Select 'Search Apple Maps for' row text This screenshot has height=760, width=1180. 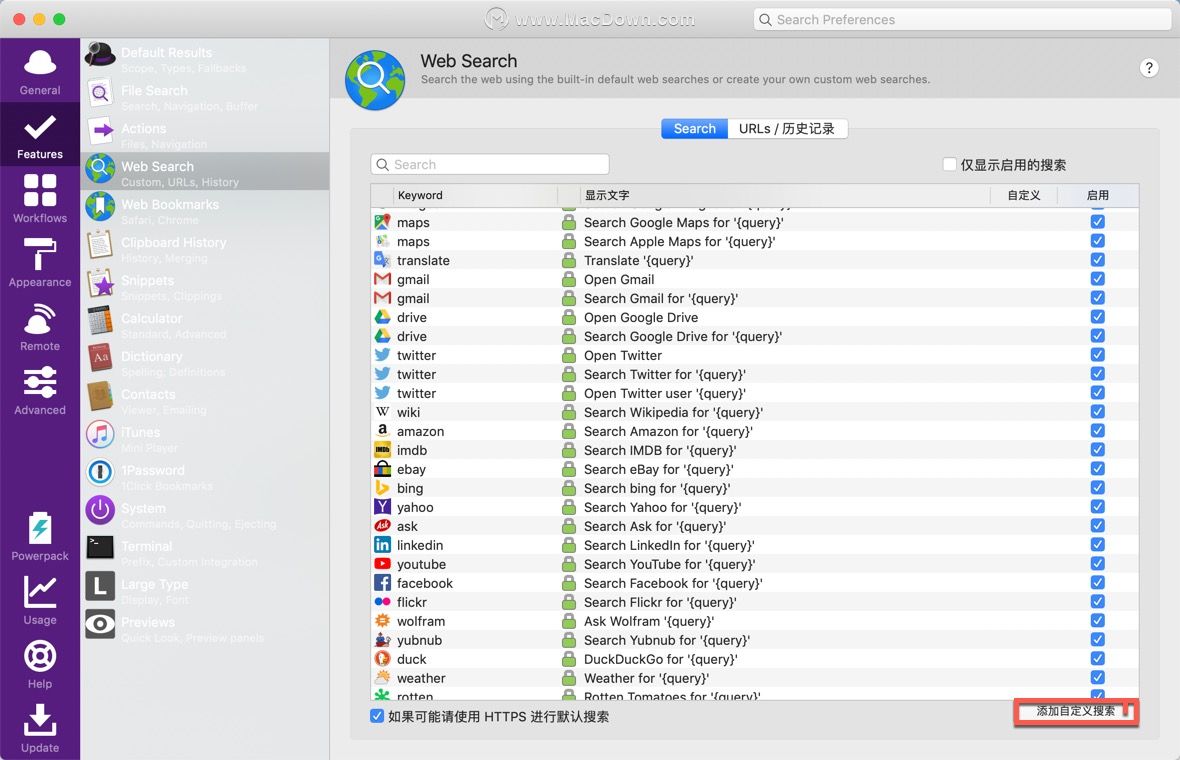680,242
